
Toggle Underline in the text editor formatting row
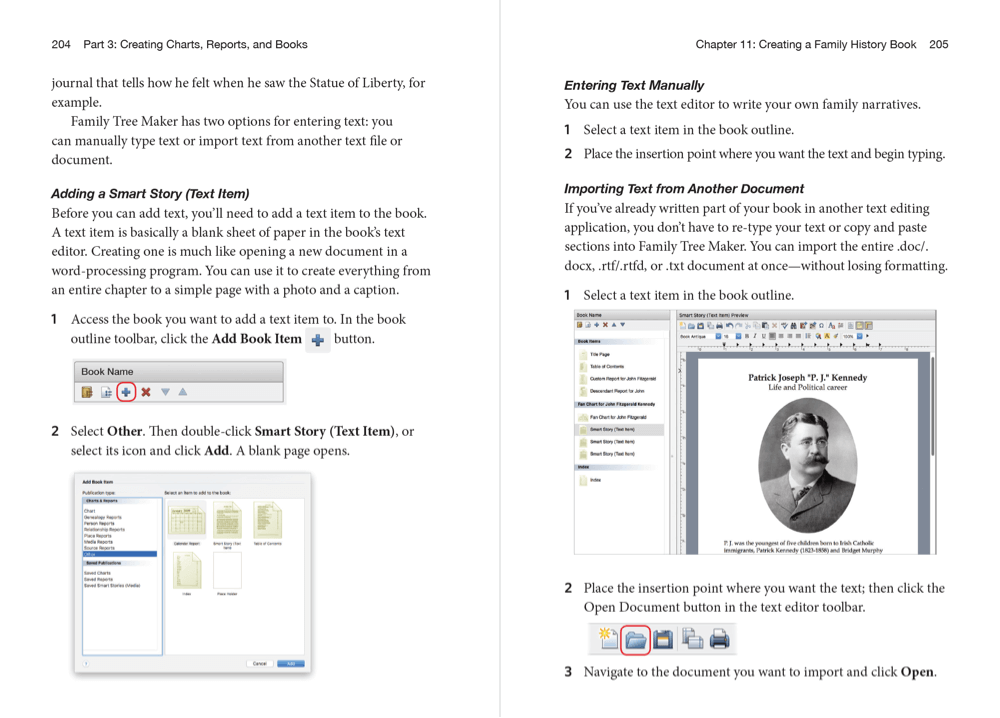[763, 335]
